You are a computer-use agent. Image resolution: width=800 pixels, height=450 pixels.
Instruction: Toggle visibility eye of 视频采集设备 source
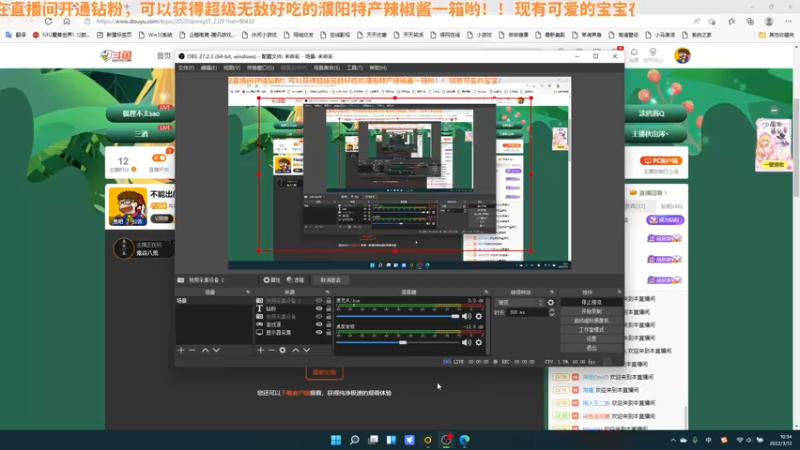(x=319, y=317)
